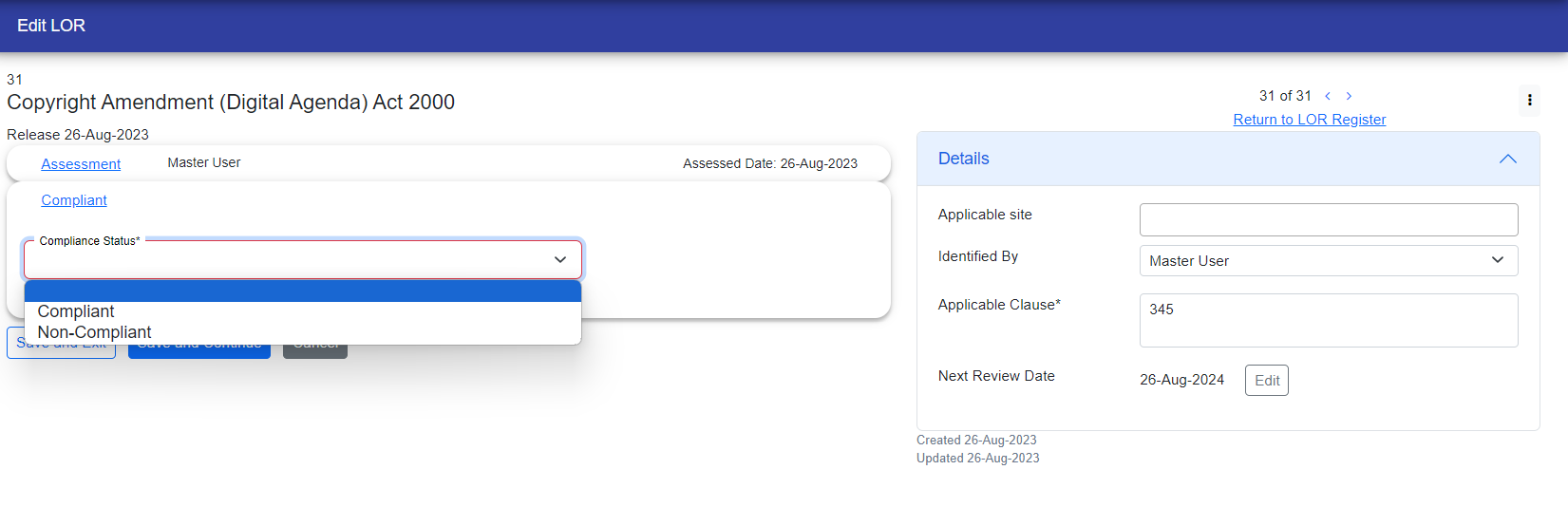Select the blank highlighted dropdown option

(302, 291)
